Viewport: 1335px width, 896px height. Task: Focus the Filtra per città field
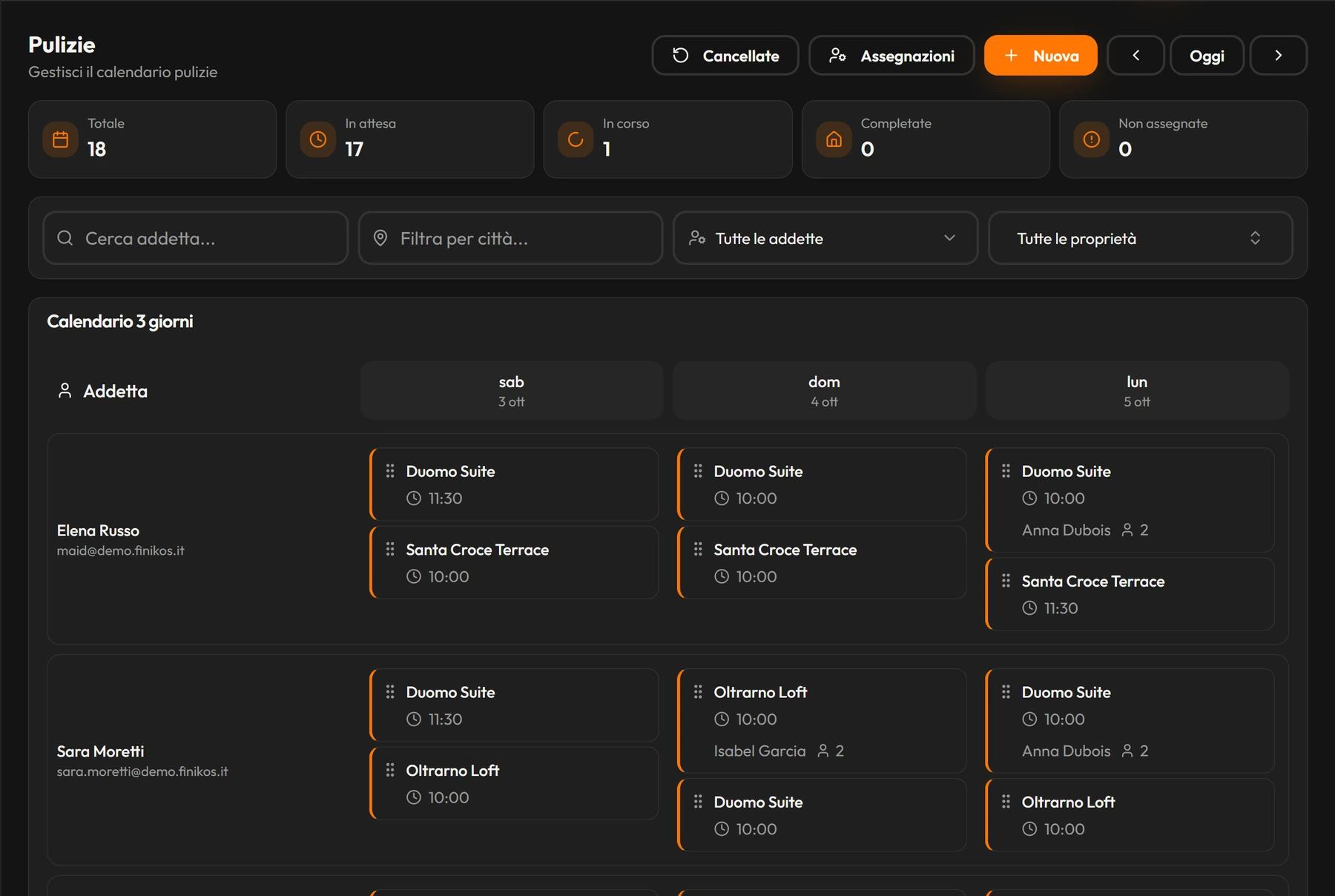point(510,238)
